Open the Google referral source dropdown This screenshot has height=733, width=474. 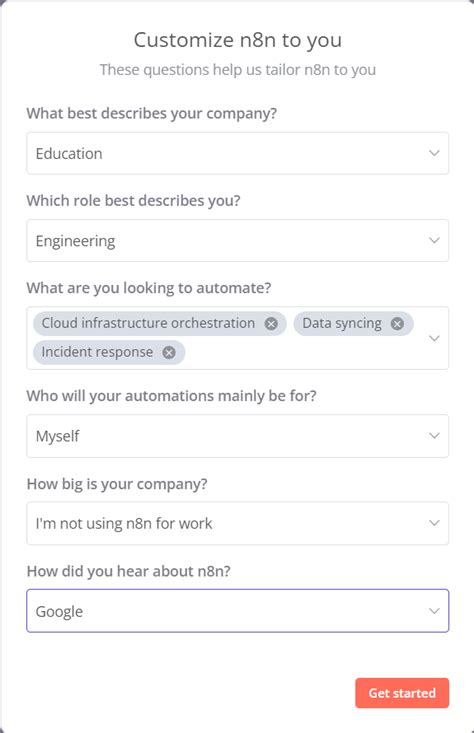coord(237,611)
